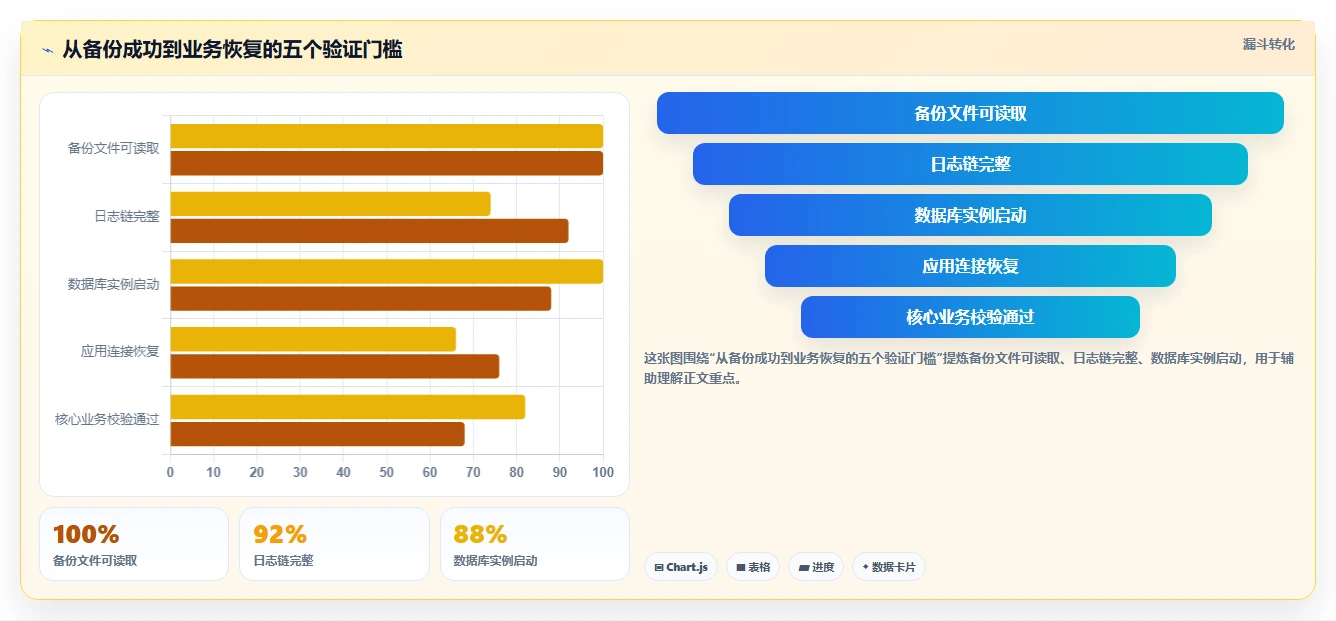This screenshot has width=1336, height=621.
Task: Click the 数据库实例启动 funnel step
Action: pyautogui.click(x=970, y=215)
